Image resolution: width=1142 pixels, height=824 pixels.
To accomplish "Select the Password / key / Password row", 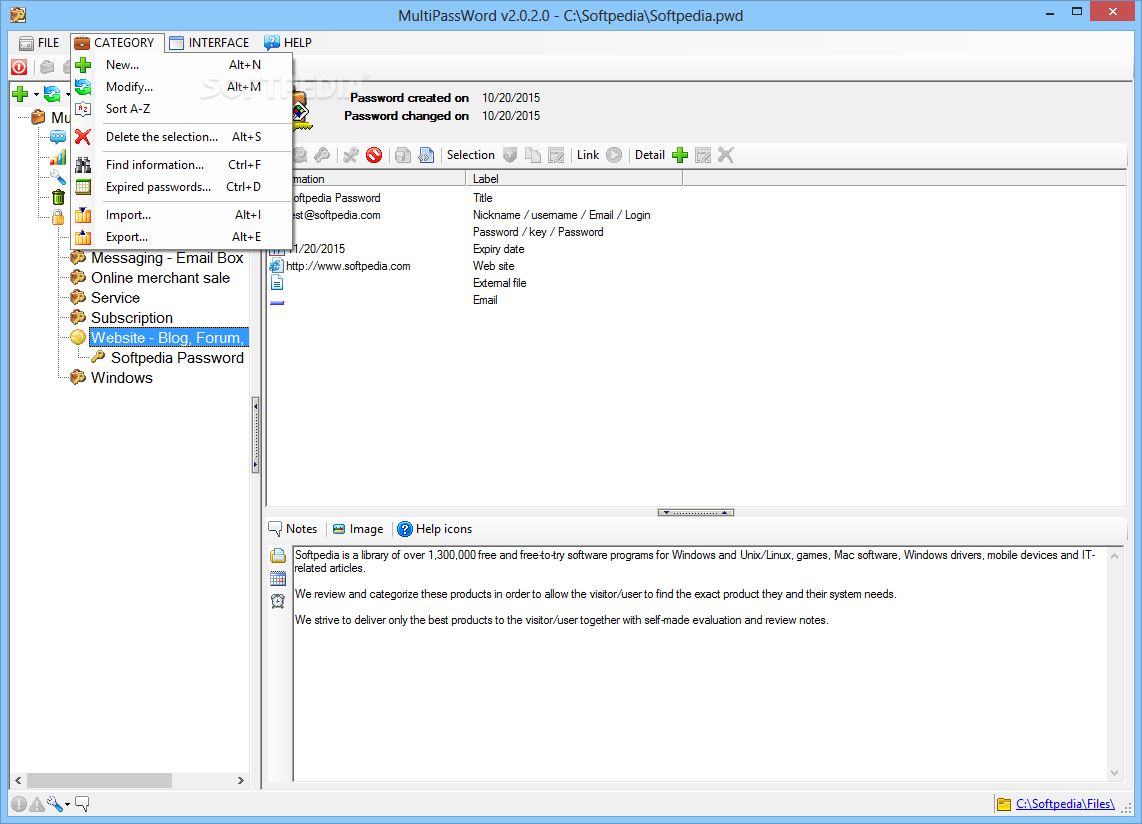I will click(x=538, y=232).
